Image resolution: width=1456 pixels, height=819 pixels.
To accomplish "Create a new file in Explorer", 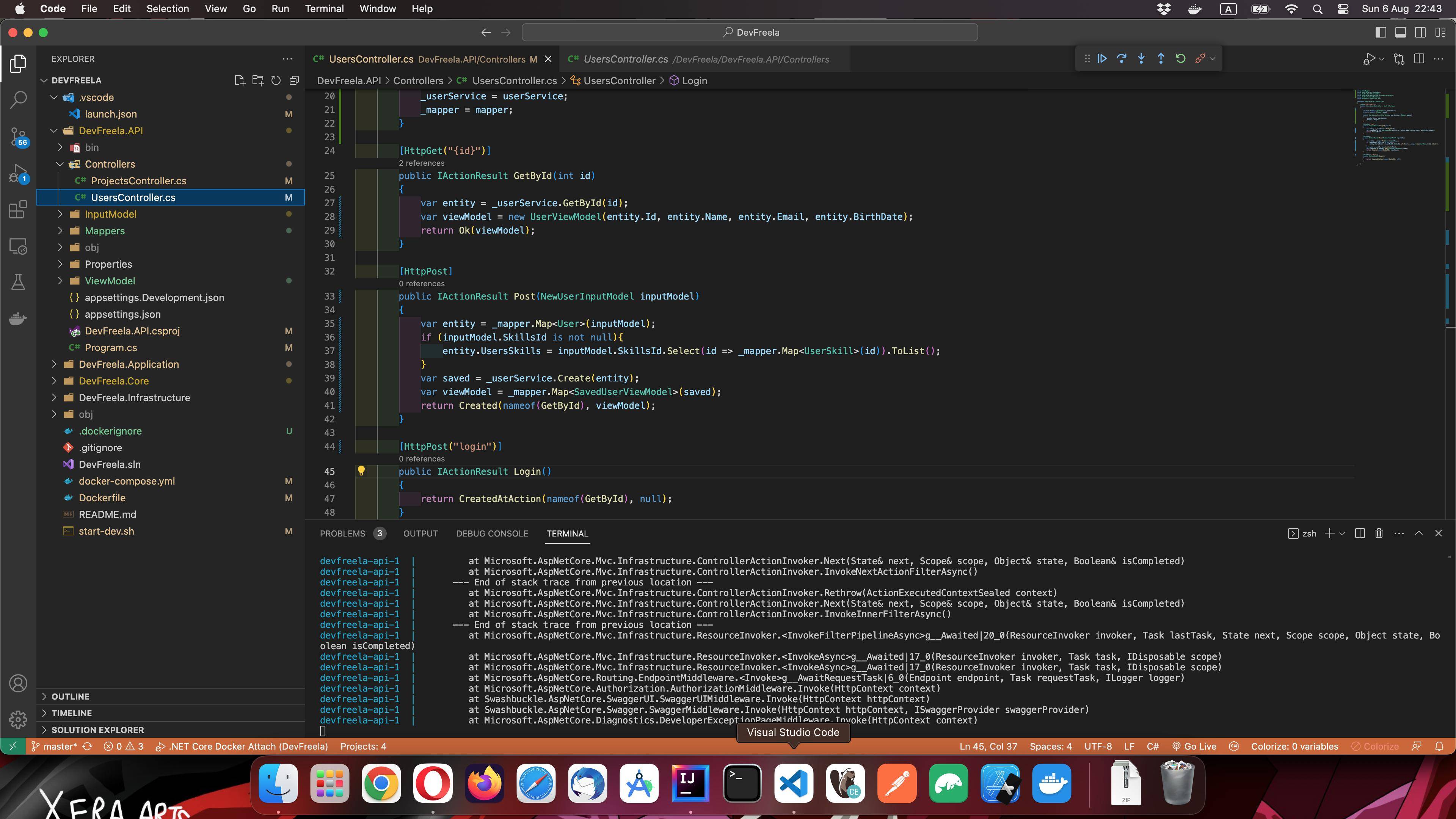I will point(239,80).
